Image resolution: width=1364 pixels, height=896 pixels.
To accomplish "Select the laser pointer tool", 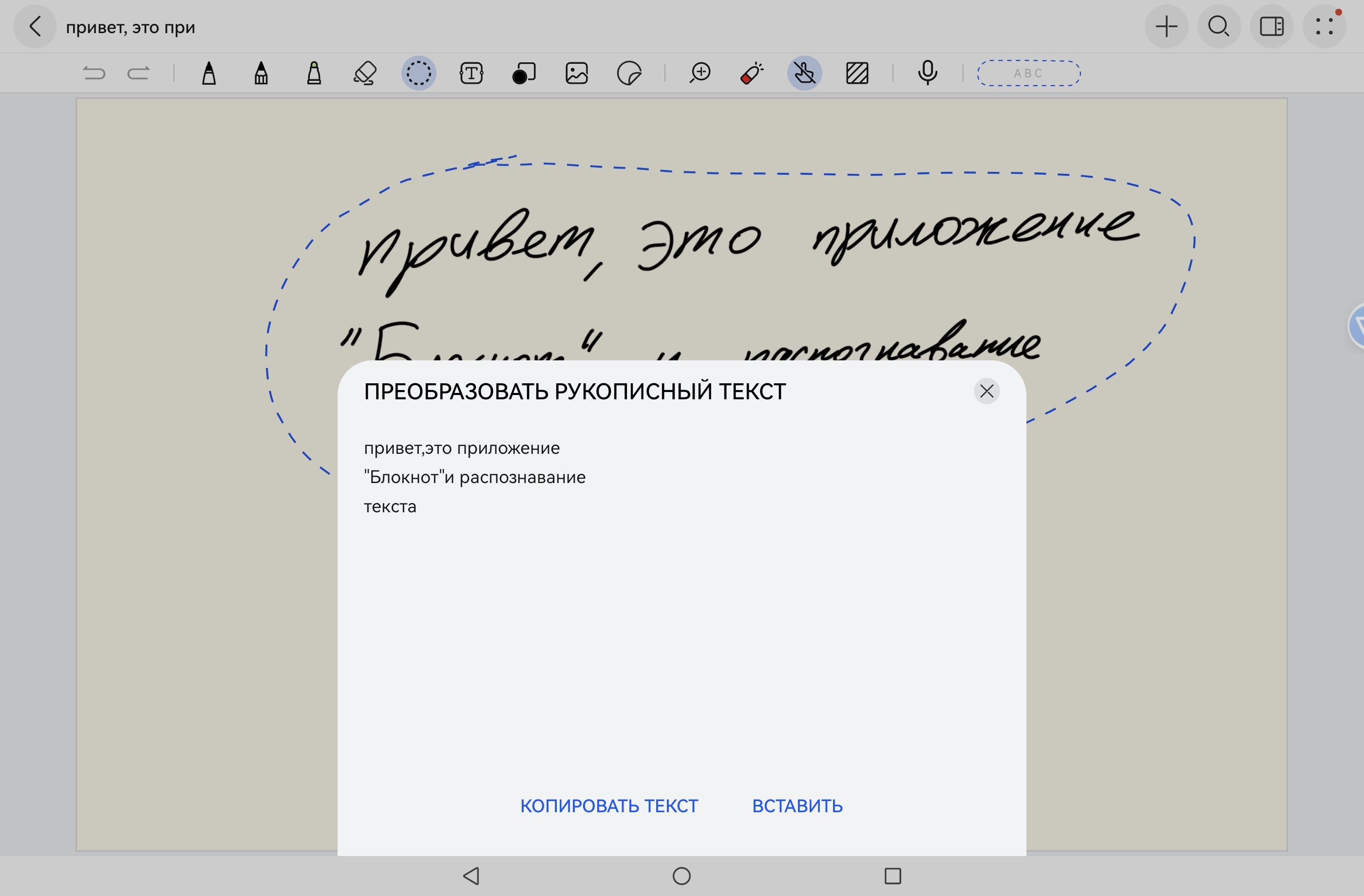I will click(752, 74).
